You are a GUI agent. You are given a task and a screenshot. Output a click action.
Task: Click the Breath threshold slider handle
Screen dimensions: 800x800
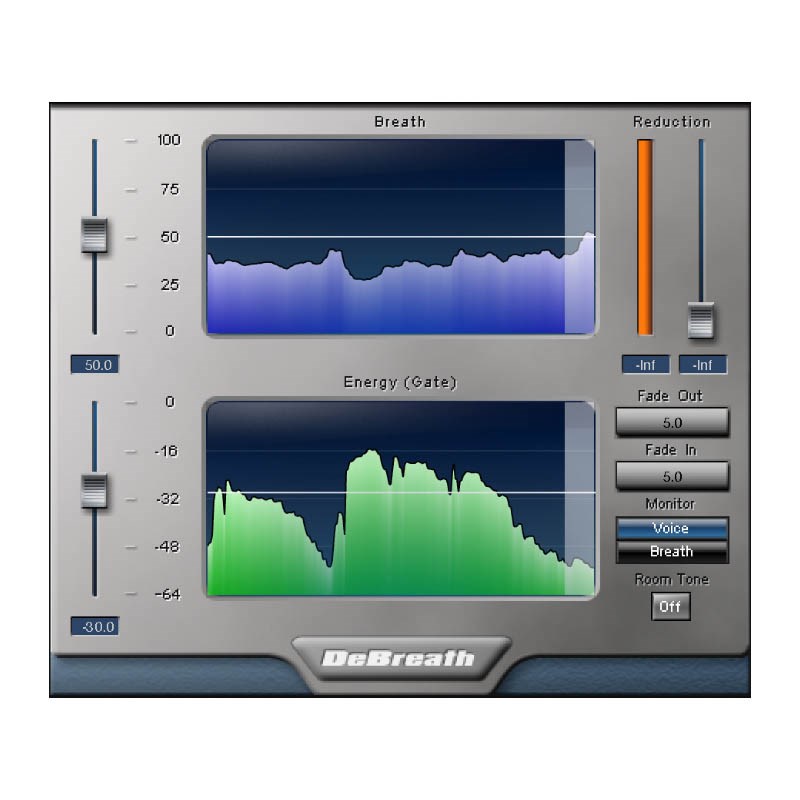pyautogui.click(x=94, y=236)
